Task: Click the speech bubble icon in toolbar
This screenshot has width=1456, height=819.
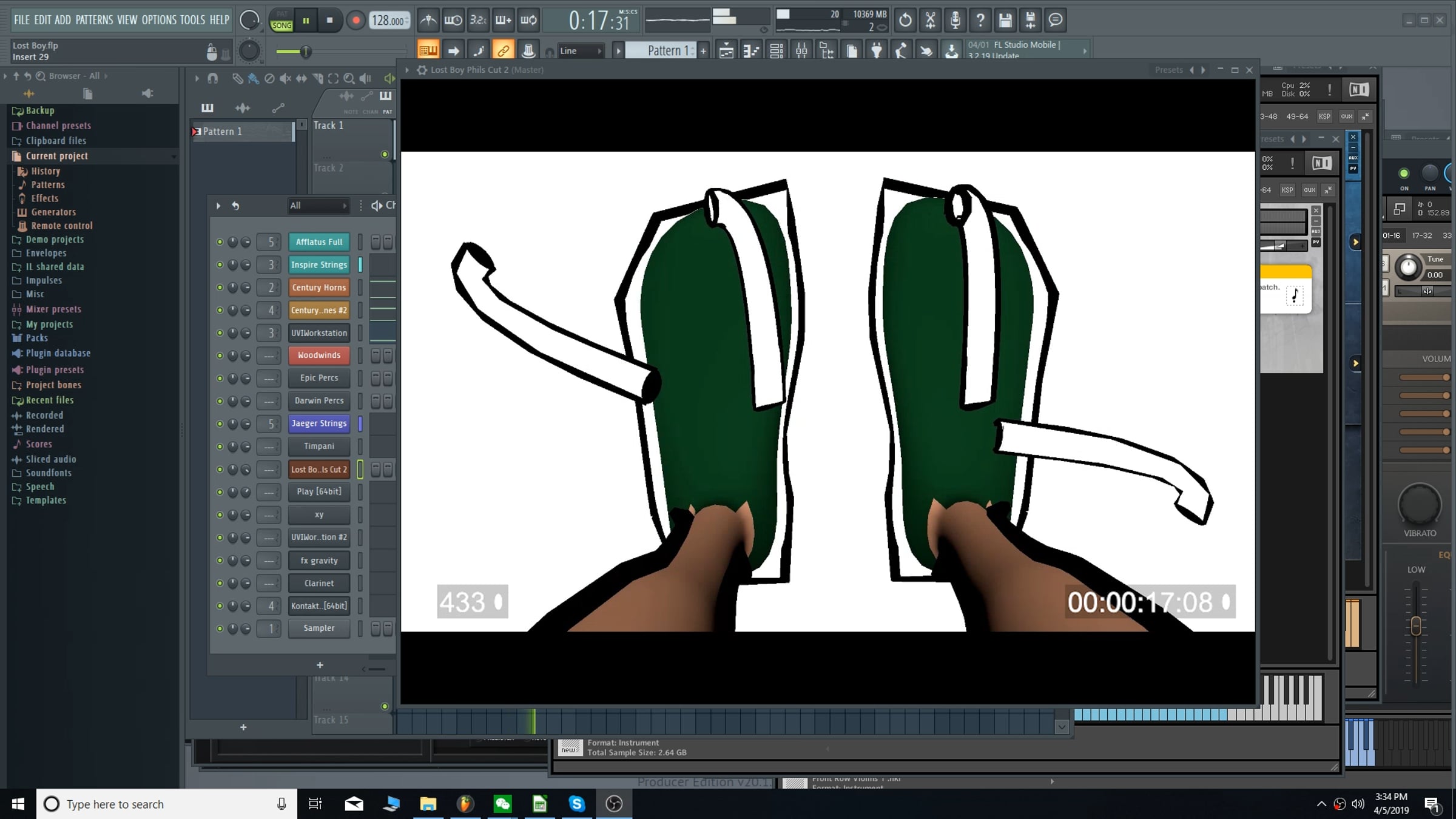Action: point(1056,20)
